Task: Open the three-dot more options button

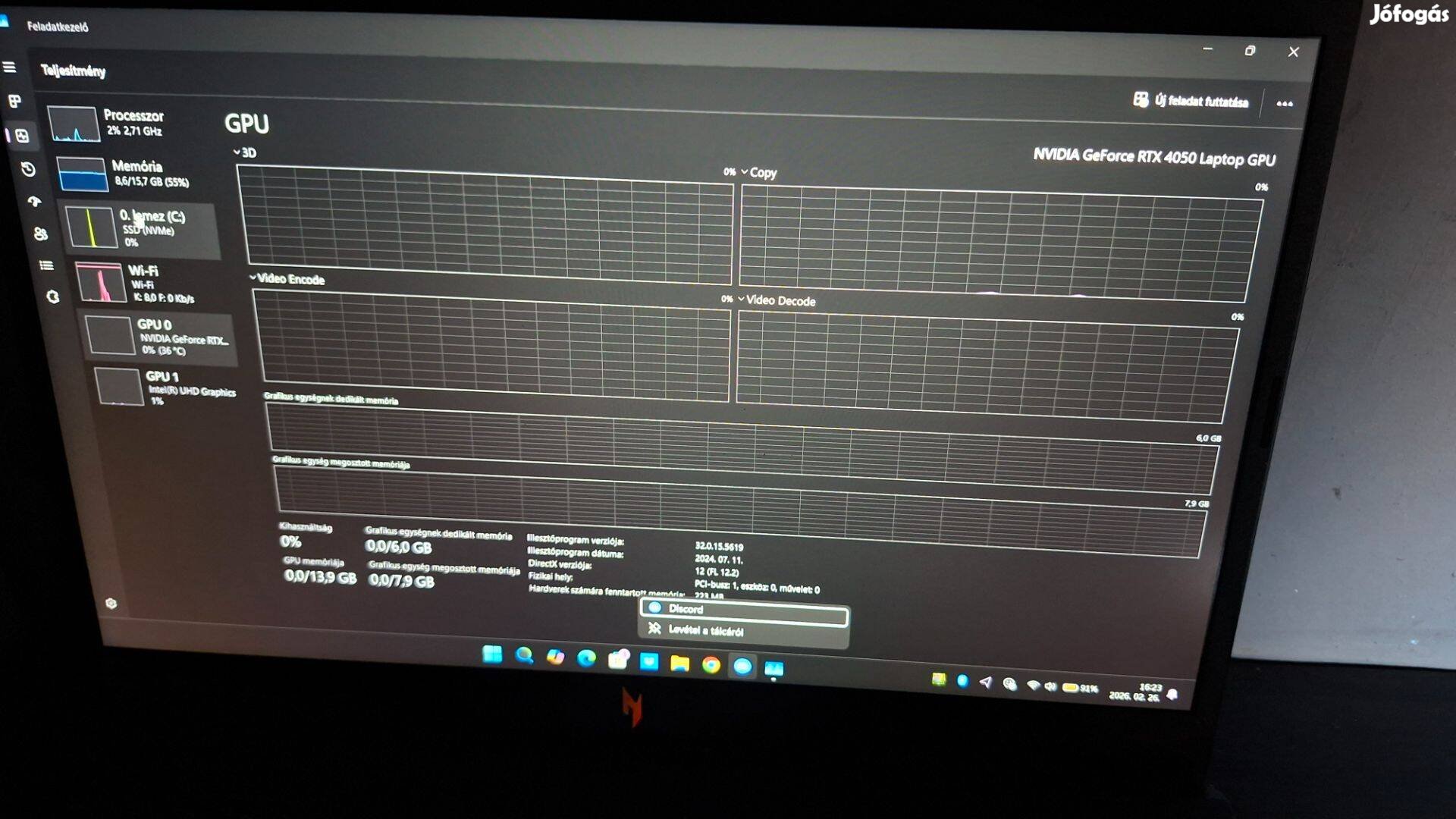Action: [1284, 103]
